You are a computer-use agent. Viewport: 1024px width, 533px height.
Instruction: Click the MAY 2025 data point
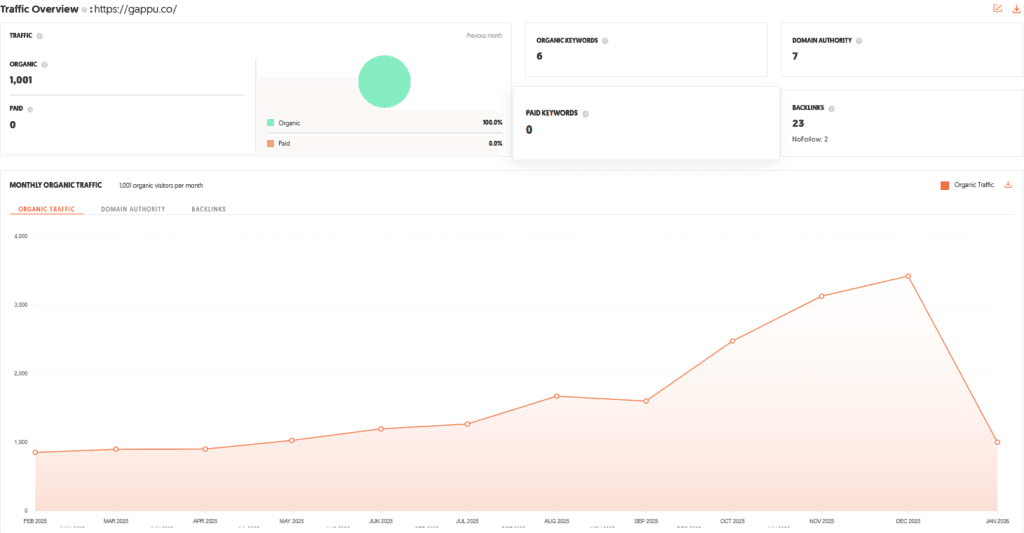[291, 440]
